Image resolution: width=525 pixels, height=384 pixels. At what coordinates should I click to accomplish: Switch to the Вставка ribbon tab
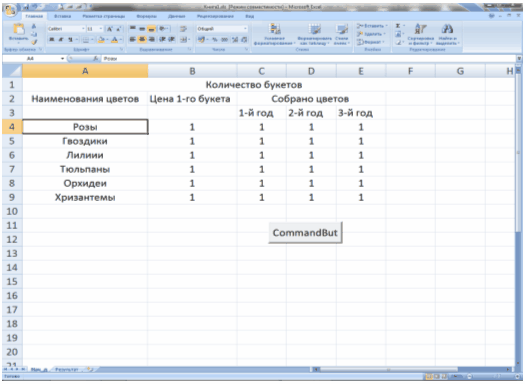(62, 16)
